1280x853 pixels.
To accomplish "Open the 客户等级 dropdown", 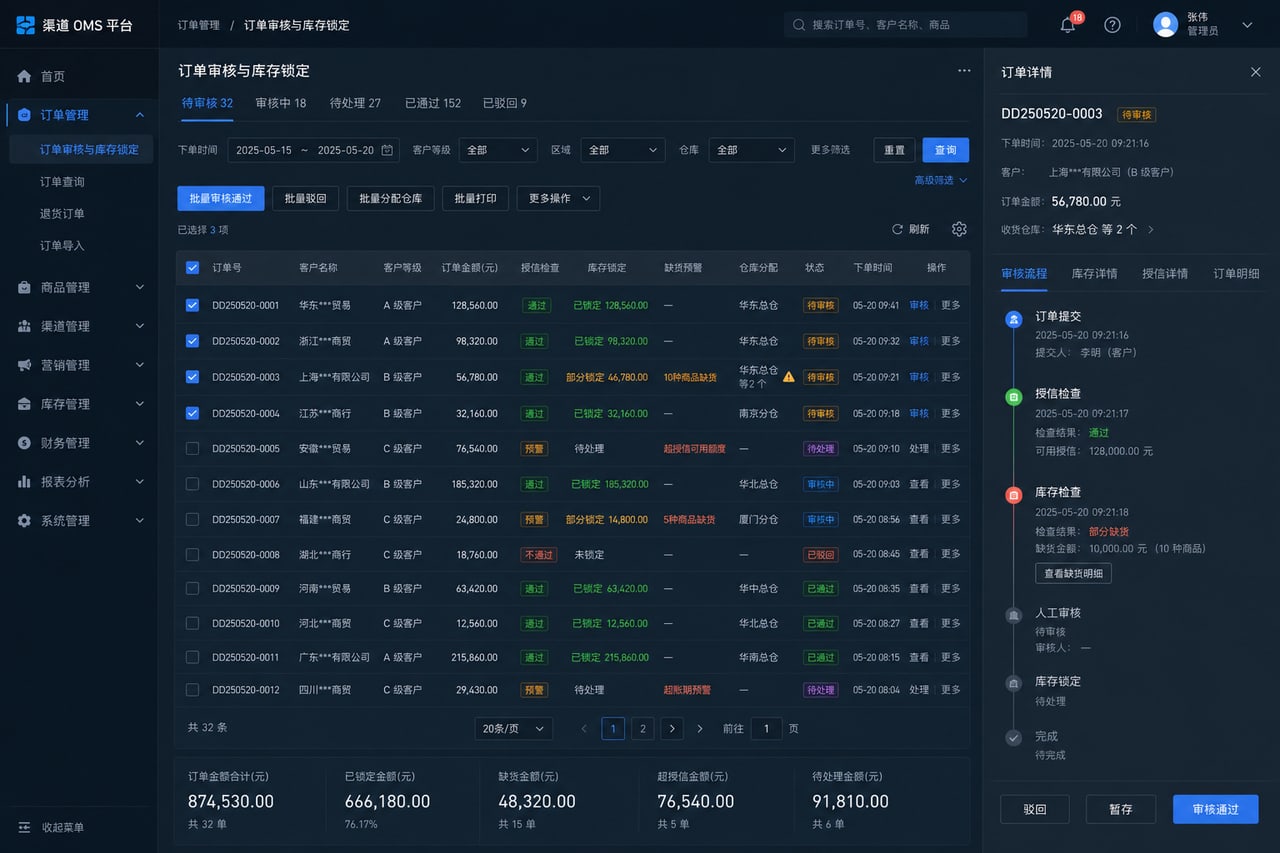I will pos(498,150).
